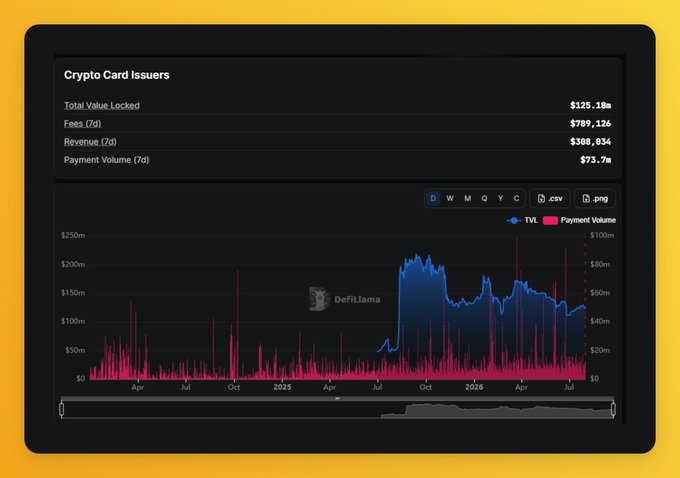Export the chart as .png

coord(595,199)
